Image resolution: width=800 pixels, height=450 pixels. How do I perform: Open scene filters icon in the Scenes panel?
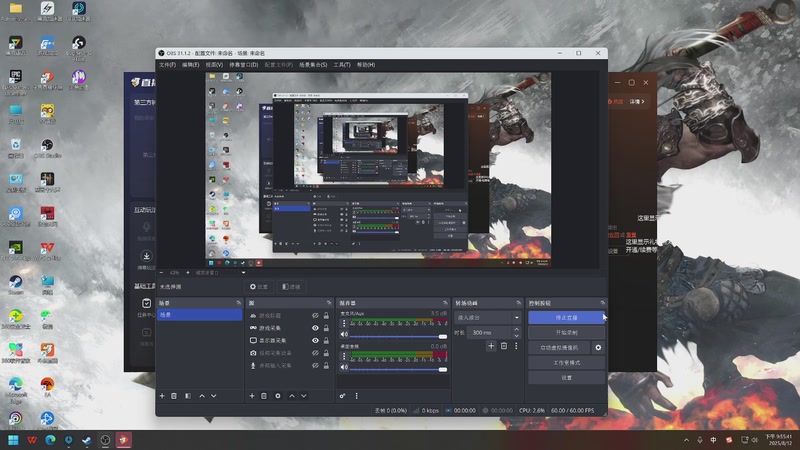coord(188,396)
